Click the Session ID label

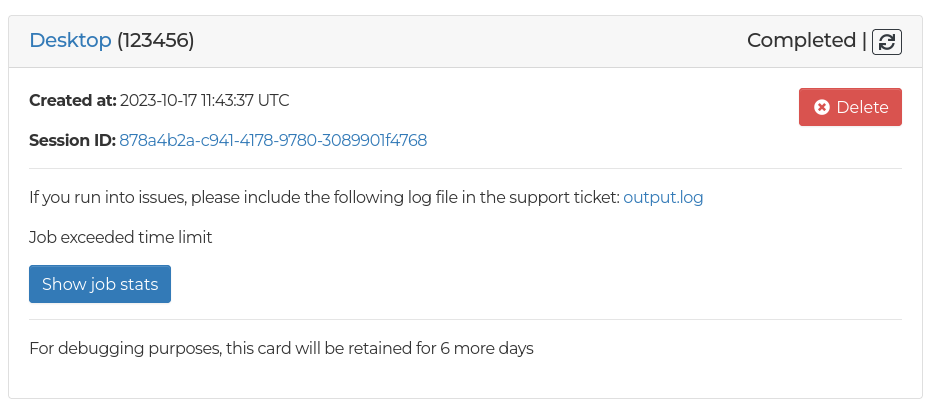coord(72,140)
